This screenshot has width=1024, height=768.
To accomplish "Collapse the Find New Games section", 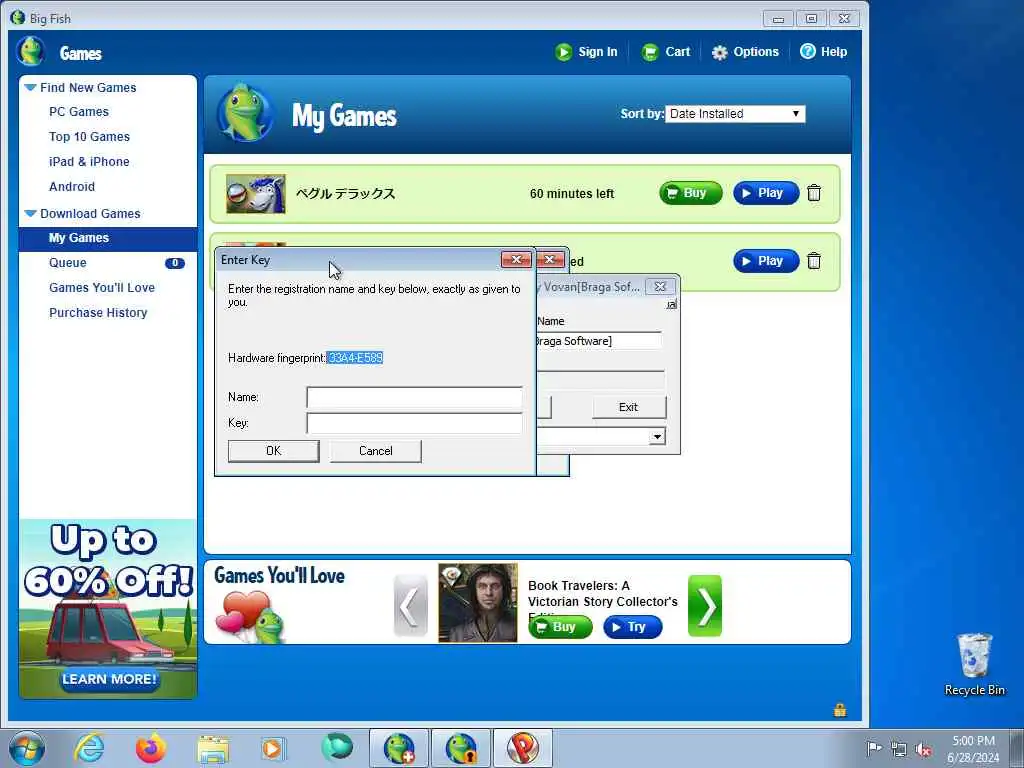I will pos(31,87).
